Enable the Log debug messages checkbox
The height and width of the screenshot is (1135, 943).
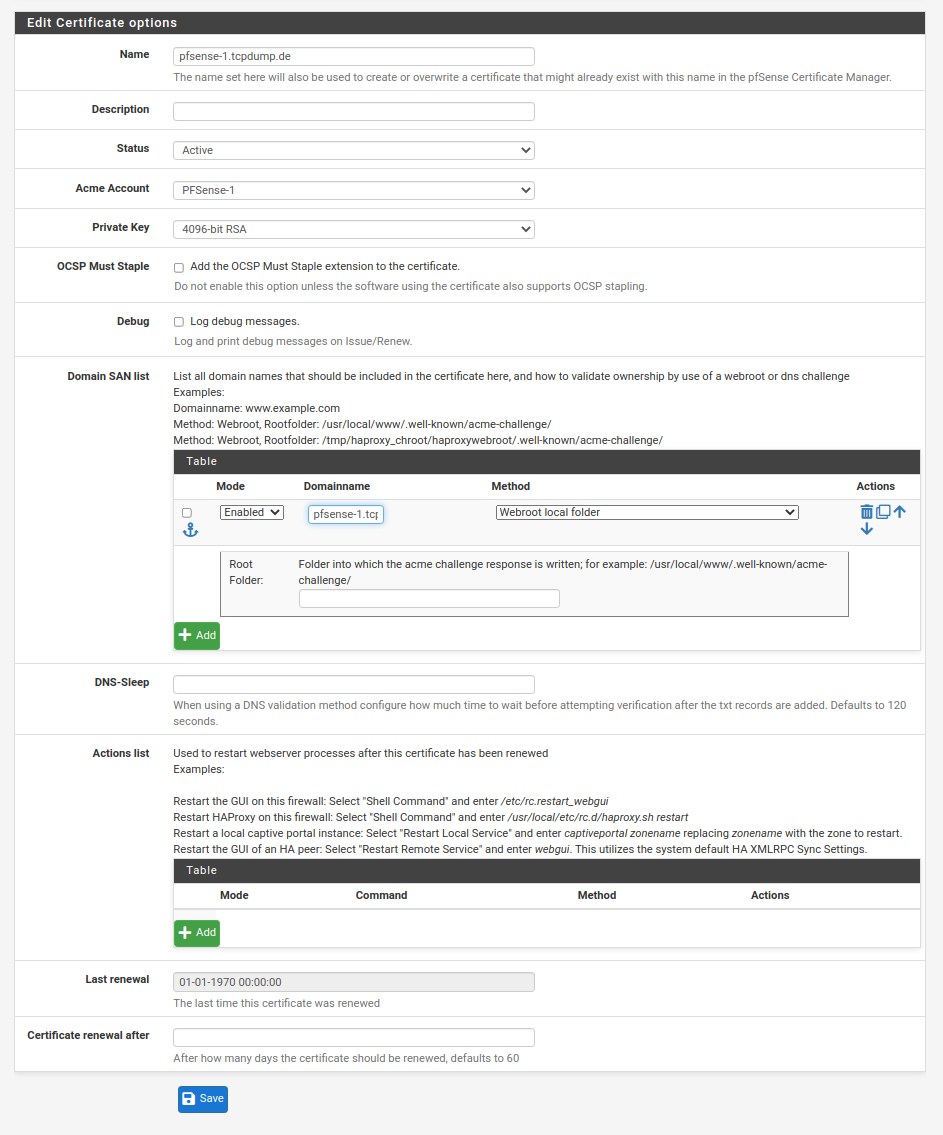(179, 322)
